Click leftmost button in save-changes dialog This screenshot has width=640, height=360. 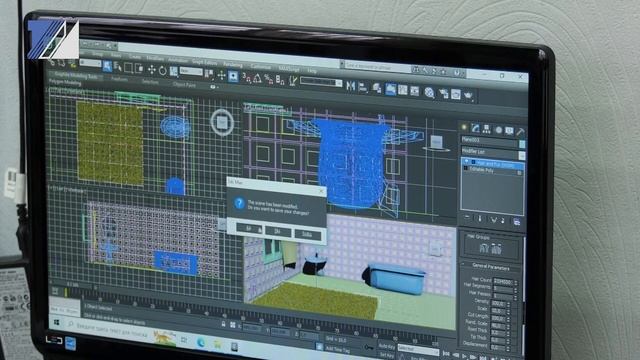tap(249, 228)
